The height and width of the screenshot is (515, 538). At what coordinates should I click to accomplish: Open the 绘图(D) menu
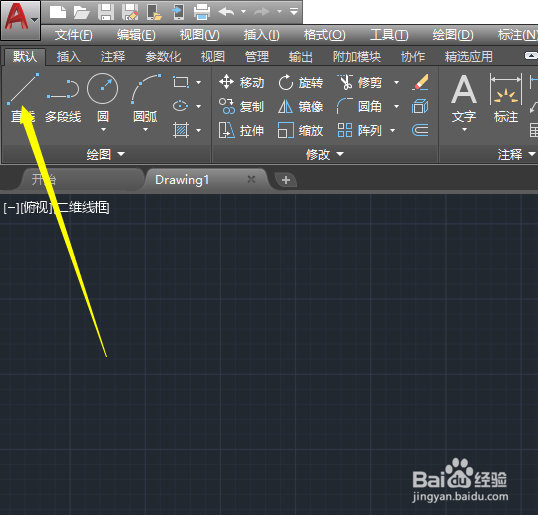pos(453,35)
